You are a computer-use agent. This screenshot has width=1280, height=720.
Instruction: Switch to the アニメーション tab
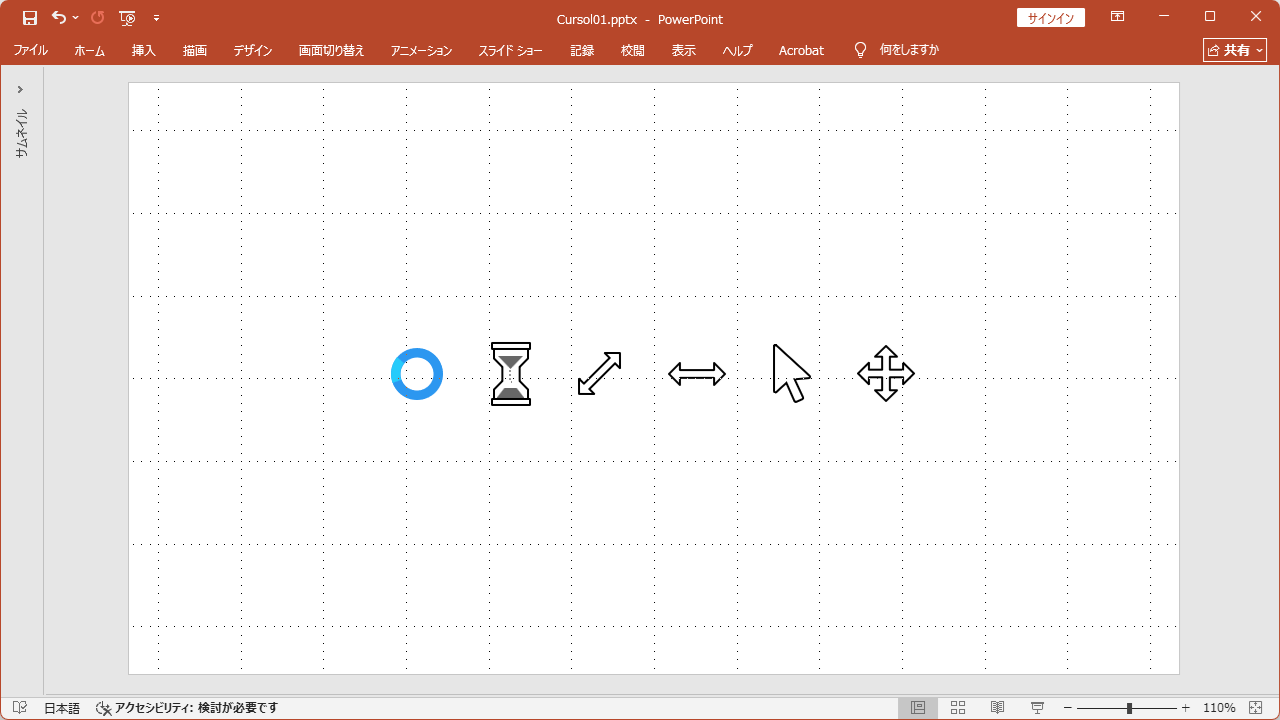[421, 50]
